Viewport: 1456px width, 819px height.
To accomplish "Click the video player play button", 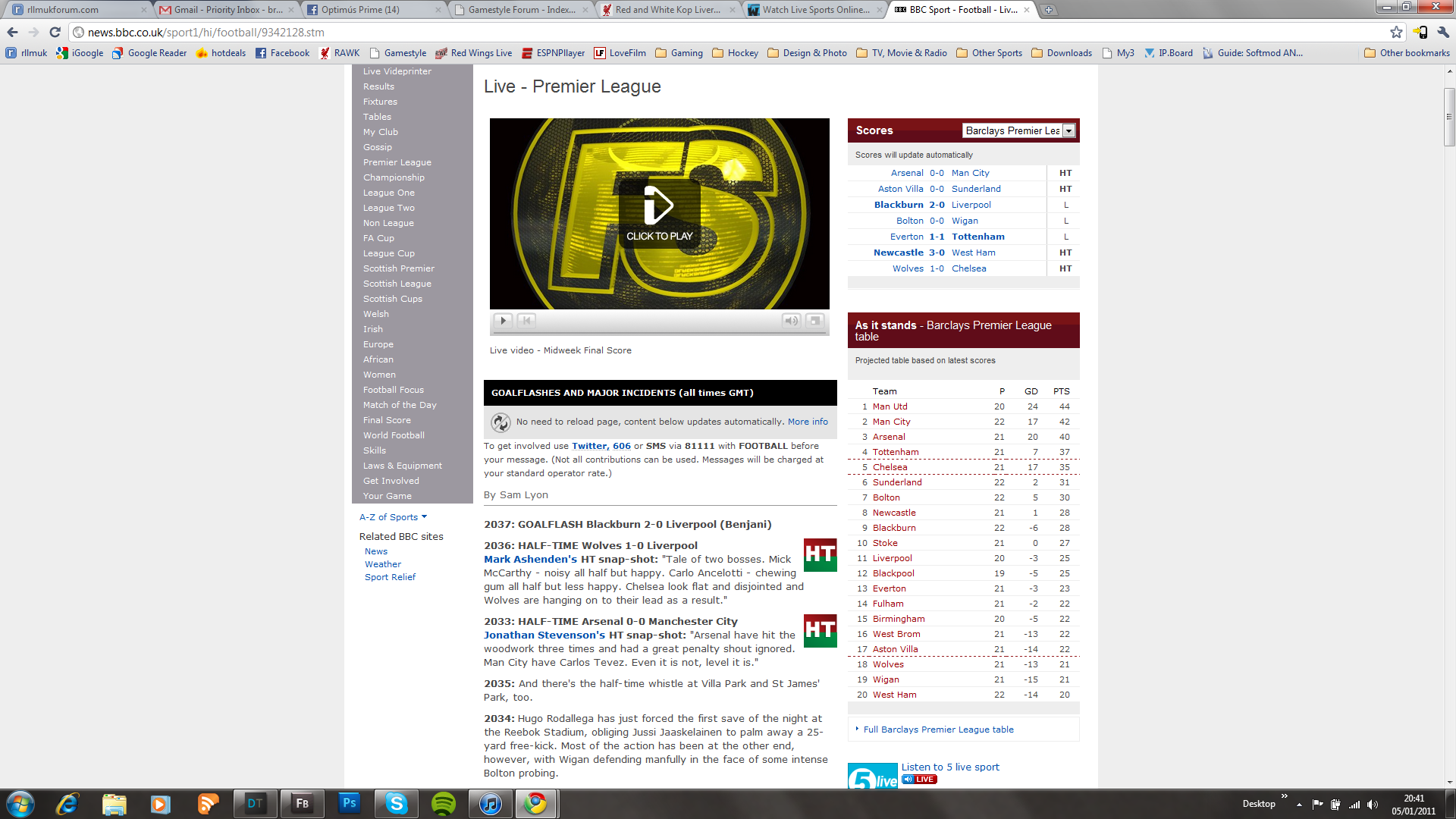I will (x=503, y=321).
